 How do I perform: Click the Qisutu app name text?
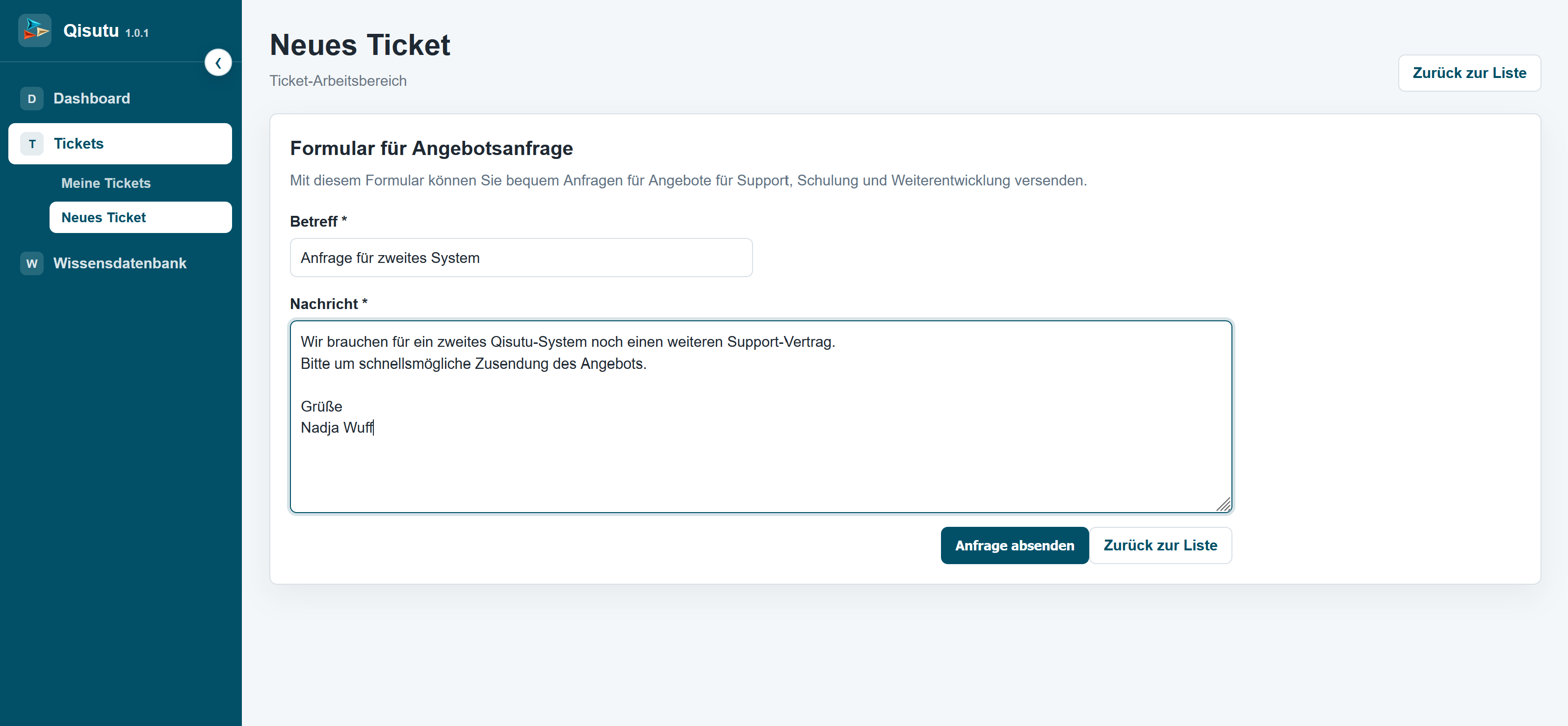91,30
